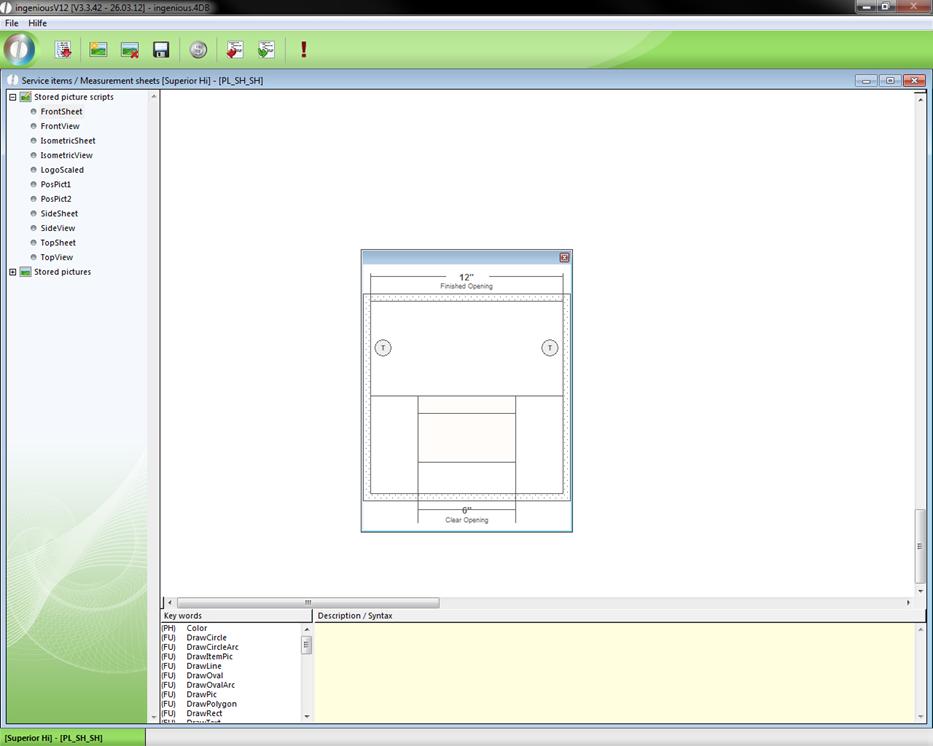This screenshot has width=933, height=746.
Task: Choose the DrawPolygon keyword entry
Action: 211,704
